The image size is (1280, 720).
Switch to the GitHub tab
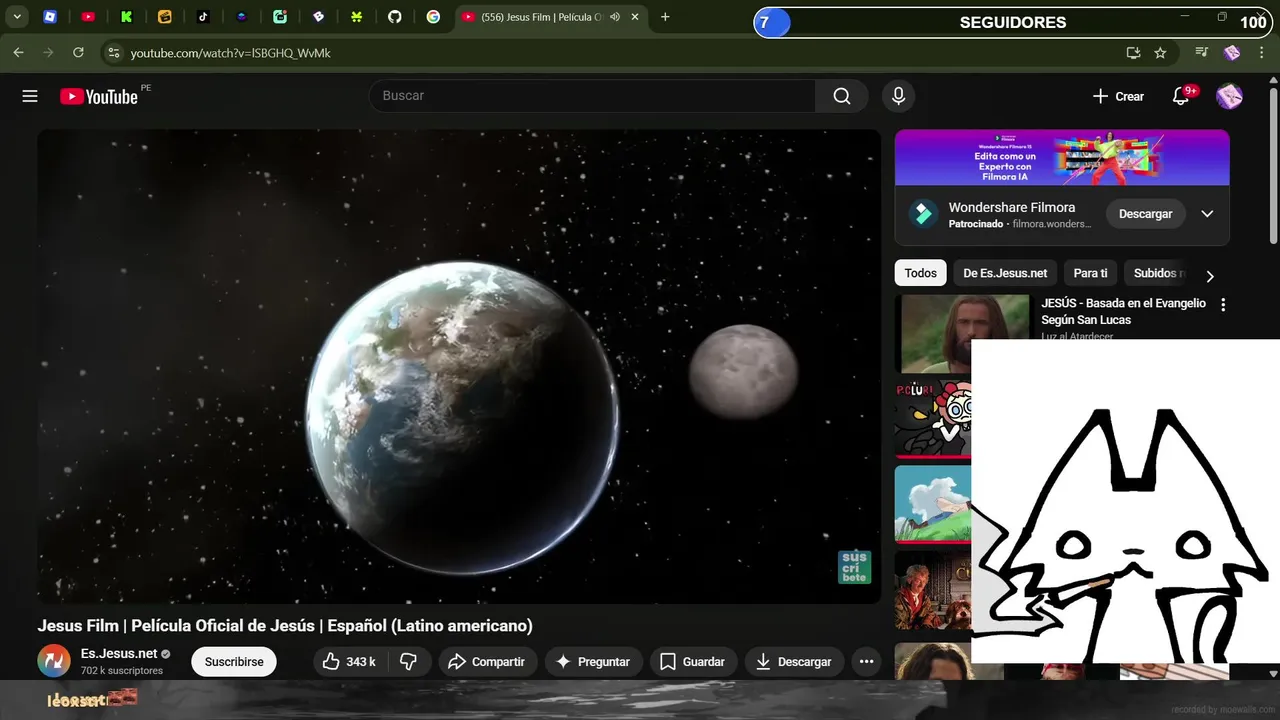[x=395, y=17]
